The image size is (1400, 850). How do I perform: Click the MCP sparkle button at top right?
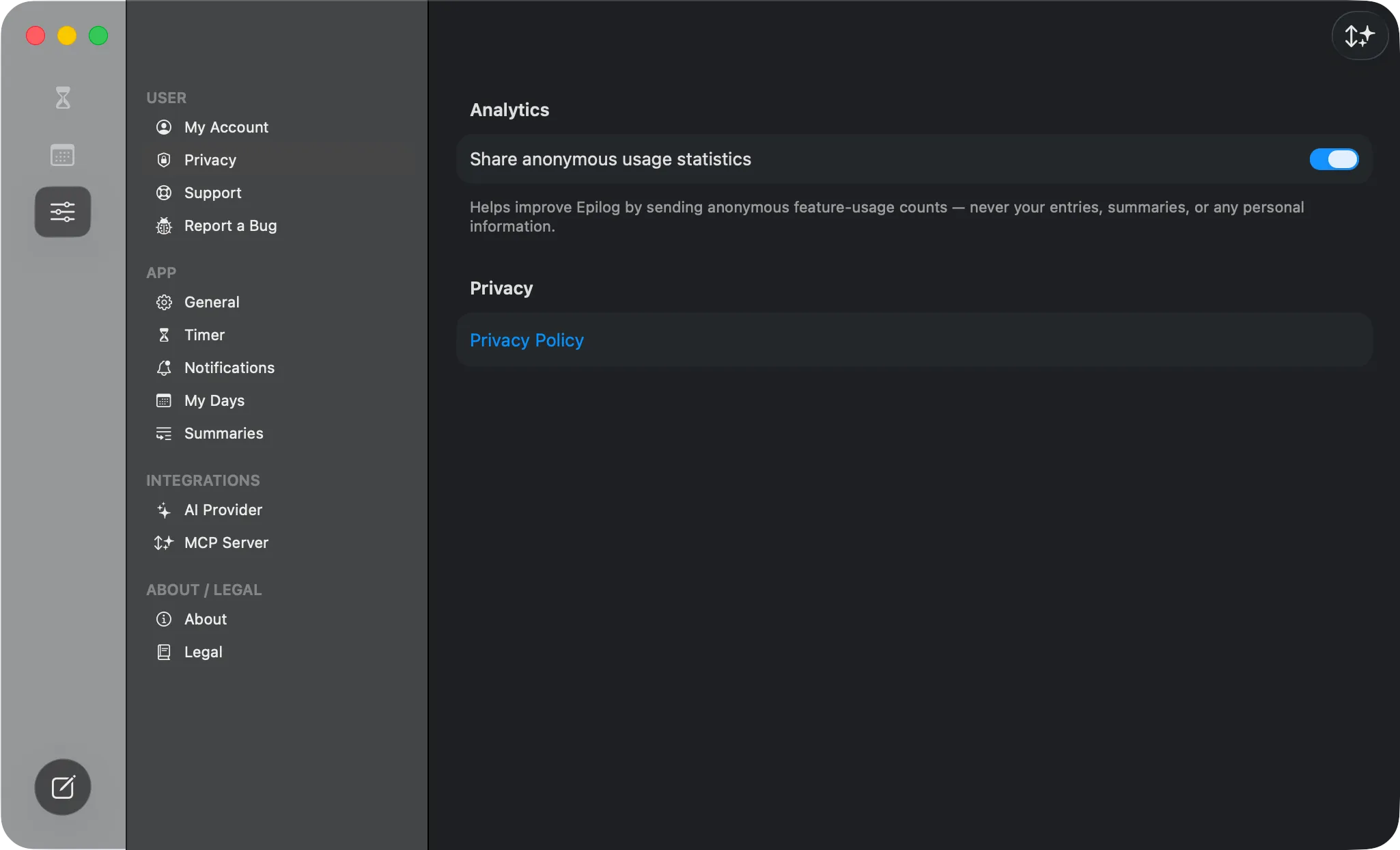click(x=1360, y=36)
